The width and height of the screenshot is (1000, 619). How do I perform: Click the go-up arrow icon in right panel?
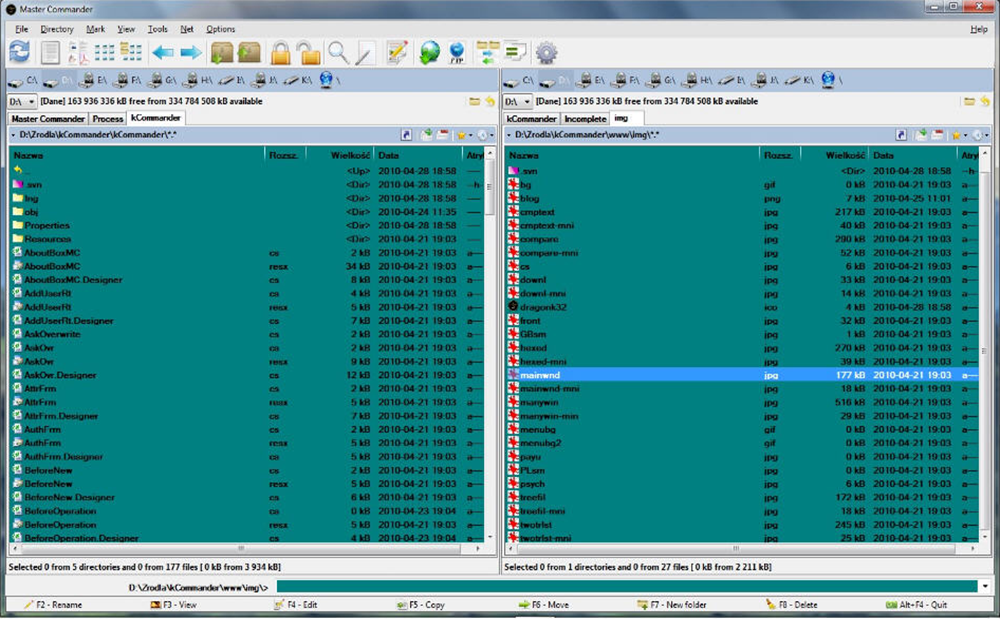[x=985, y=101]
